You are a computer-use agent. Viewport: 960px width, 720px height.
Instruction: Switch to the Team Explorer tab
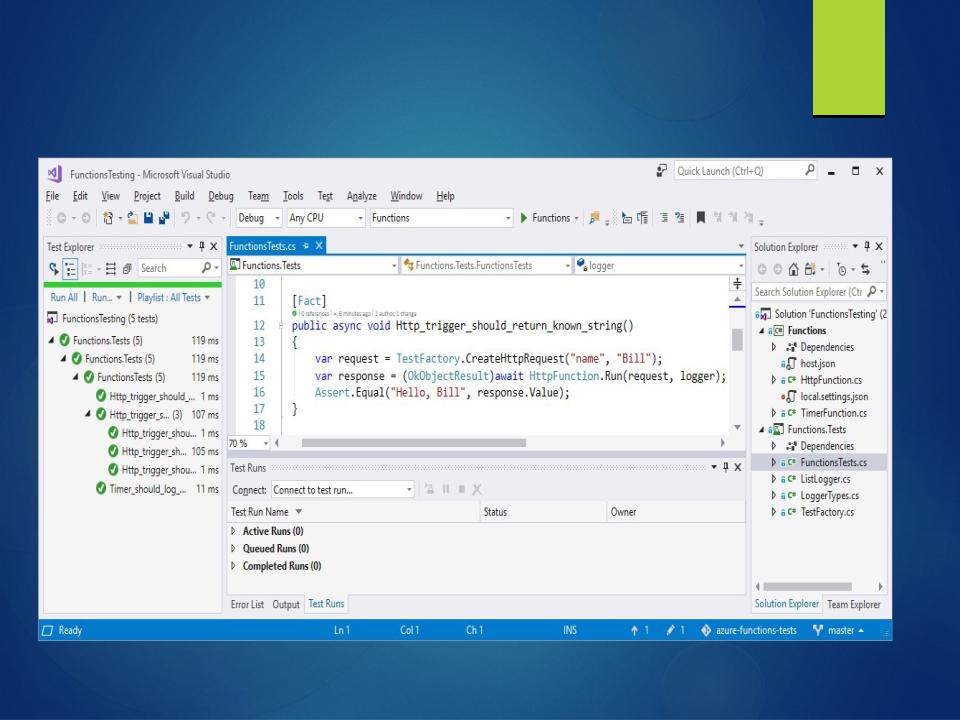click(x=853, y=604)
